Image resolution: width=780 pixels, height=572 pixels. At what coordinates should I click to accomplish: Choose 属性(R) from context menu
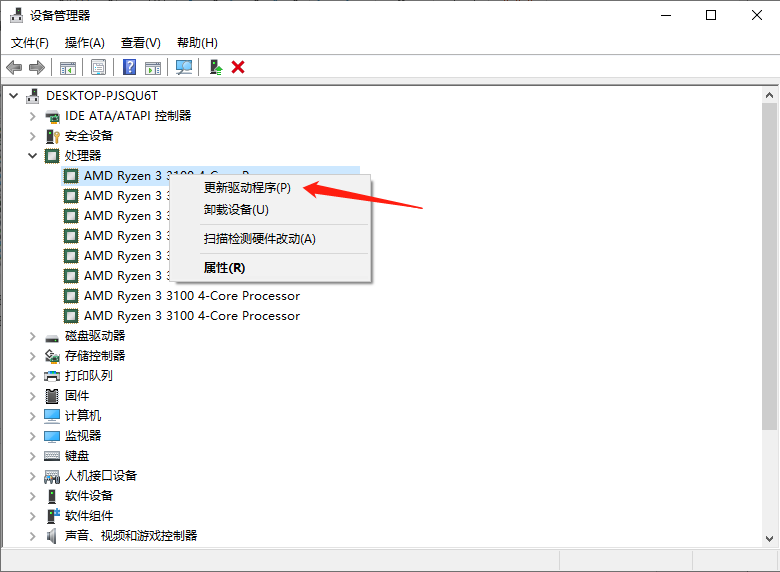coord(224,268)
